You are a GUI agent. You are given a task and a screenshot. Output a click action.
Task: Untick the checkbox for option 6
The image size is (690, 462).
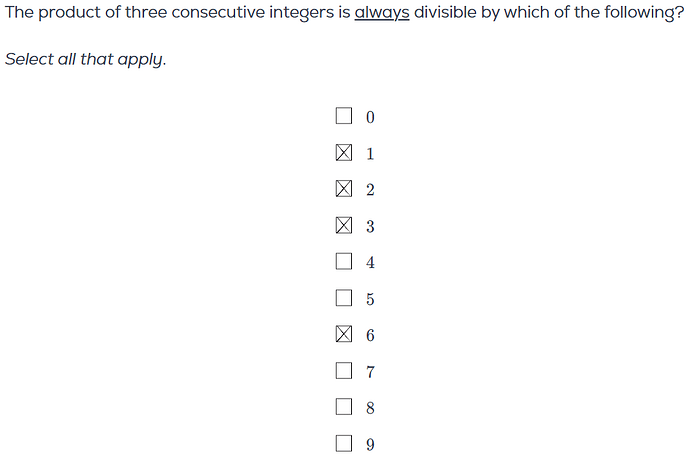(344, 335)
